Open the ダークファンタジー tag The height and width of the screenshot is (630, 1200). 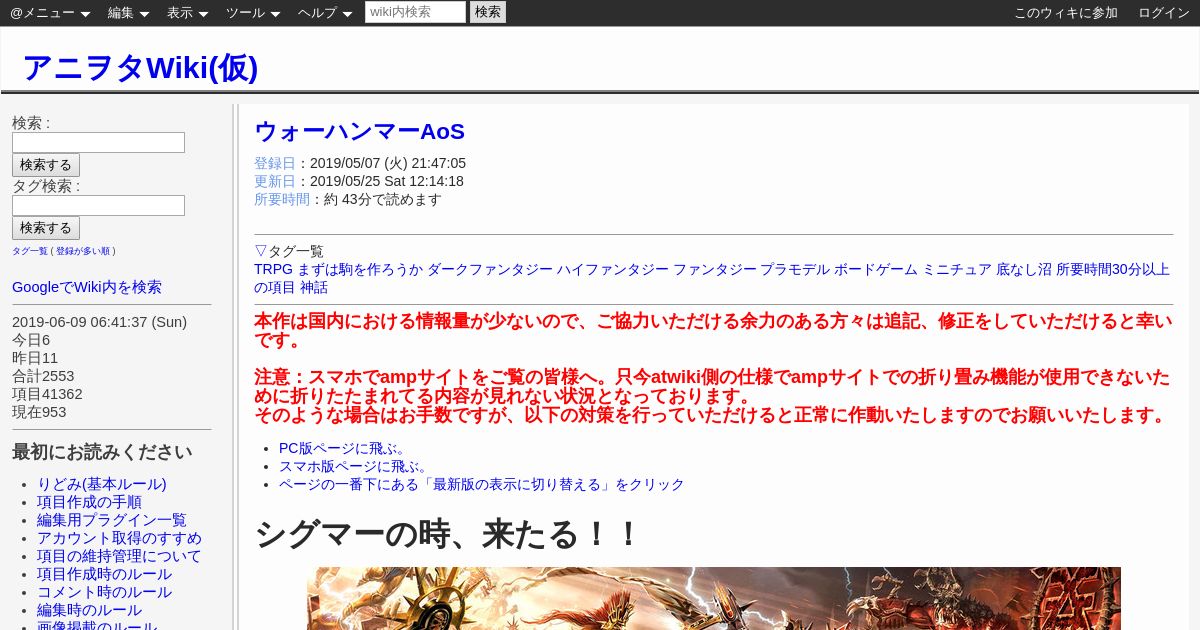click(490, 269)
